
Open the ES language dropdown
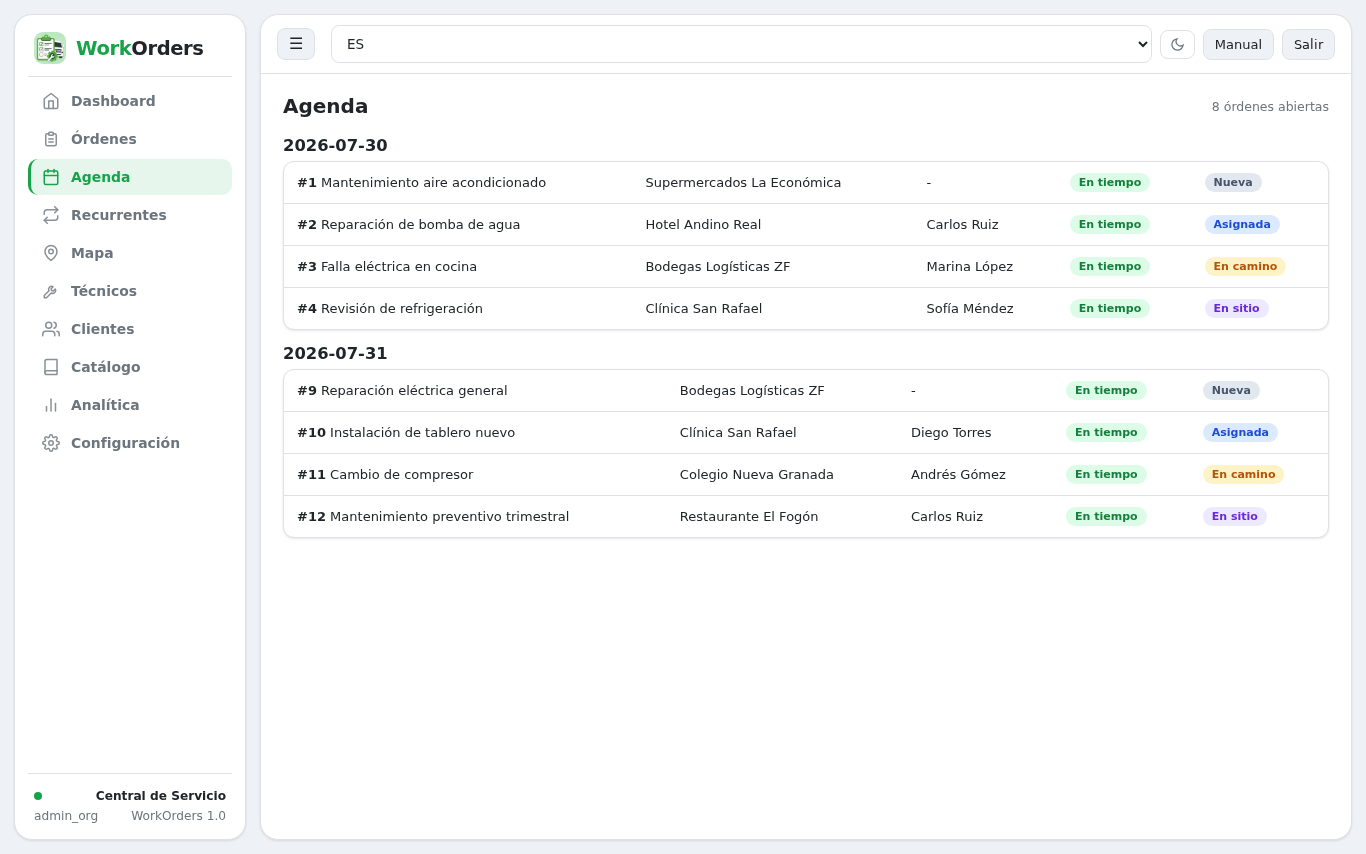(741, 44)
